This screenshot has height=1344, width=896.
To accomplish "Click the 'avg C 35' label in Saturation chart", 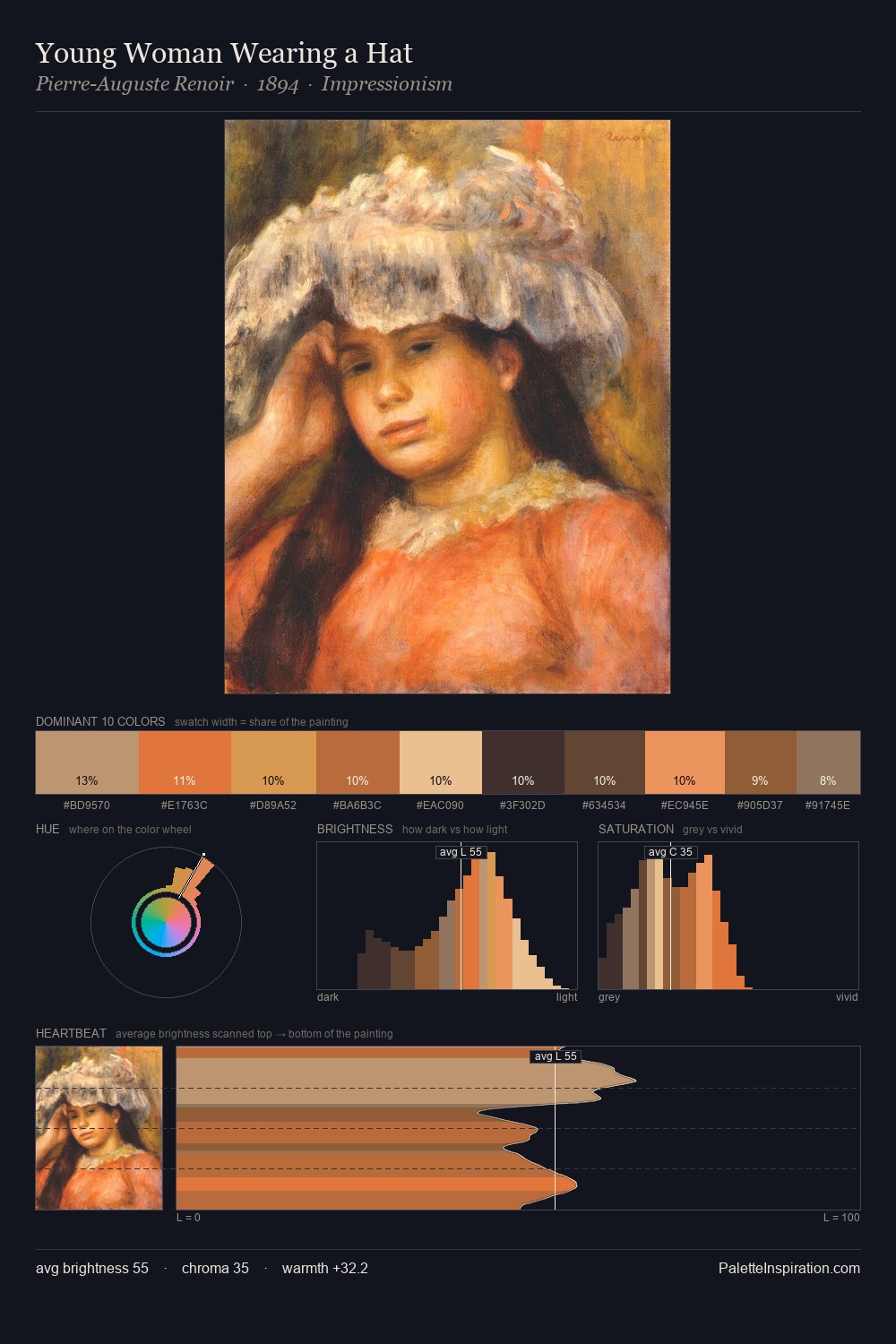I will point(670,852).
